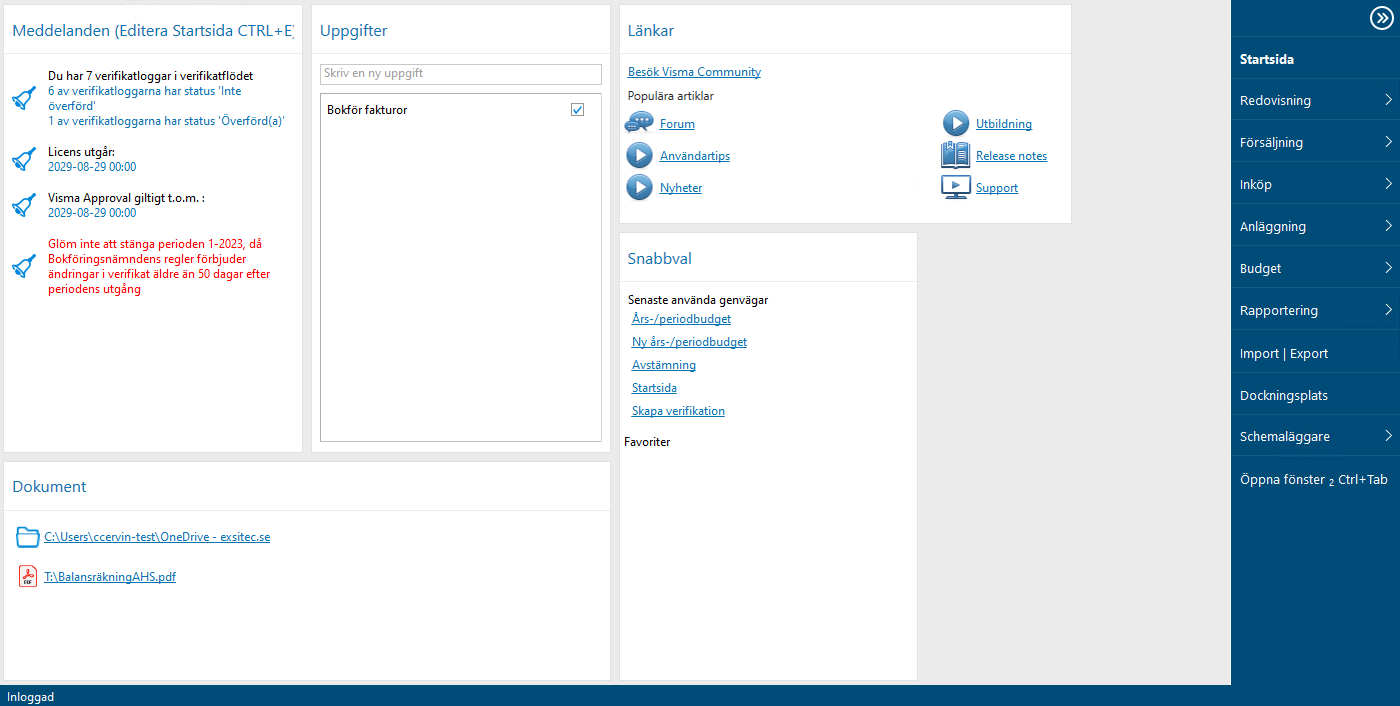
Task: Click the Support monitor icon
Action: pos(956,187)
